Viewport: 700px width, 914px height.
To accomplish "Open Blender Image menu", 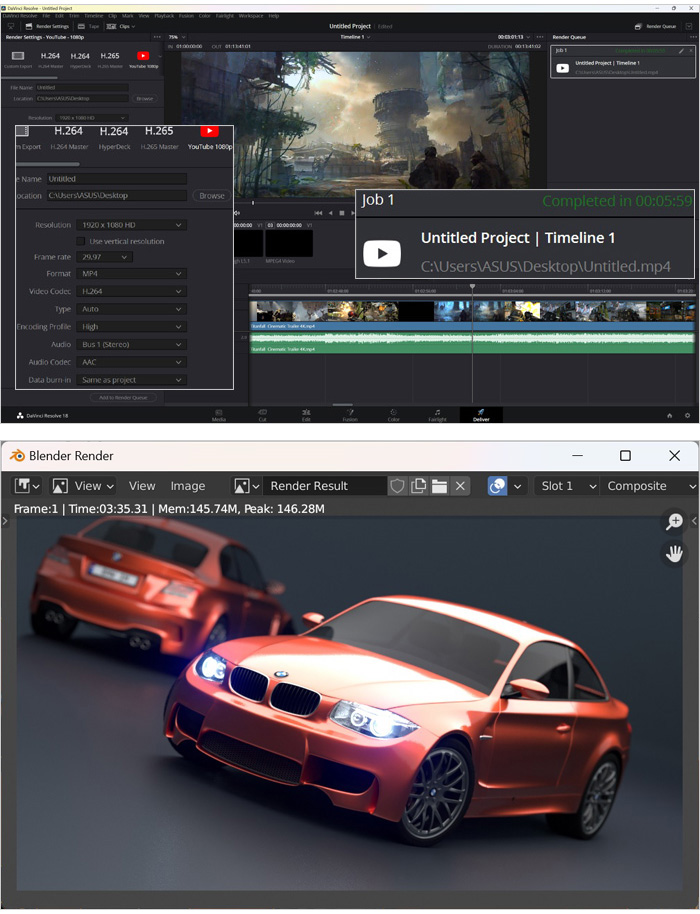I will click(188, 486).
